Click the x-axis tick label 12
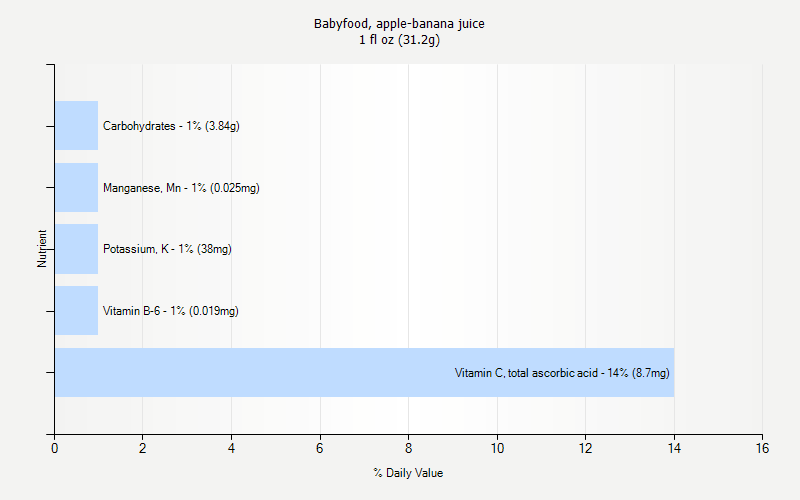800x500 pixels. coord(585,449)
